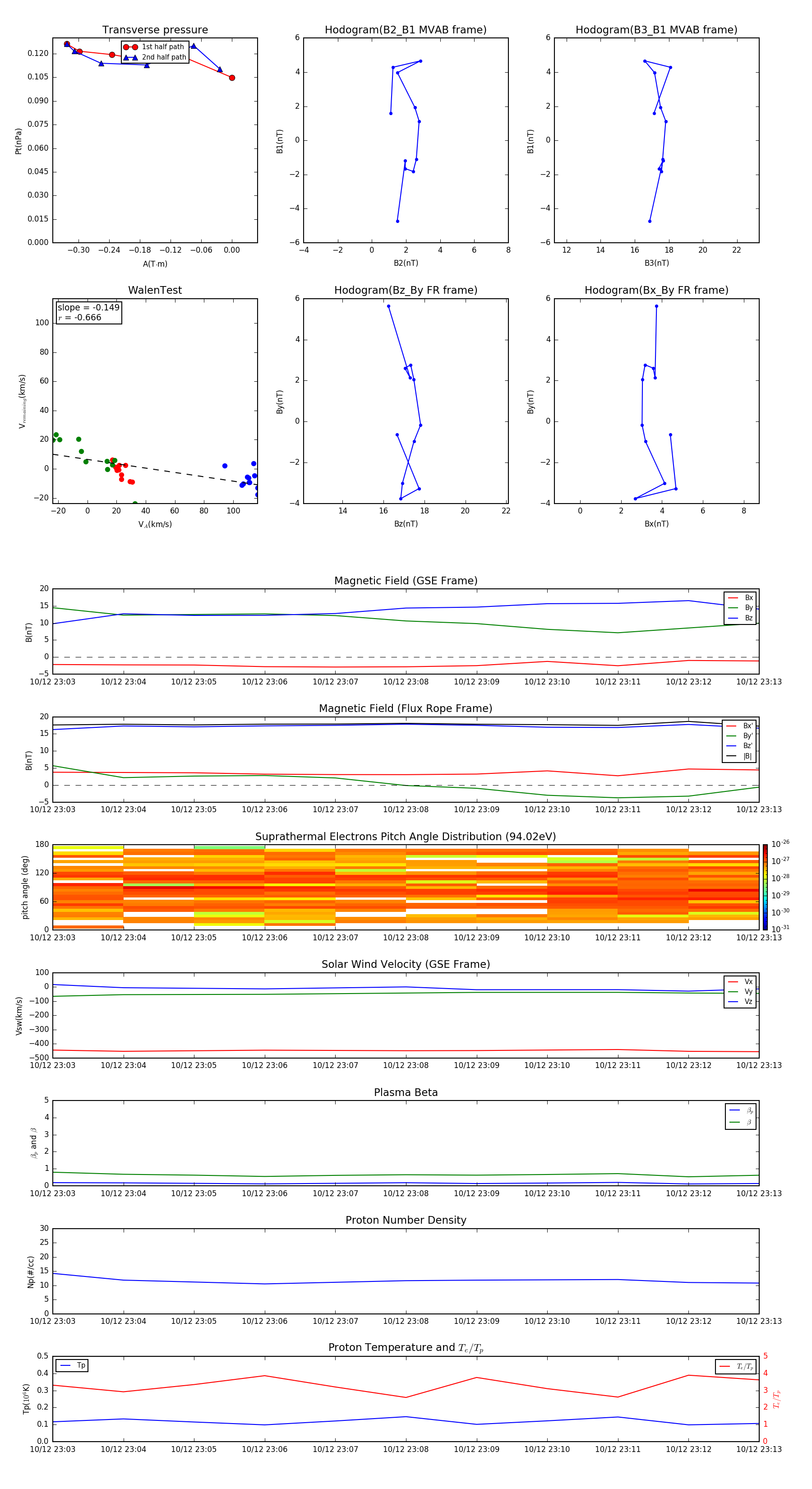Select the "10⁻²⁶" colorbar tick label
The image size is (812, 1489).
click(x=780, y=844)
